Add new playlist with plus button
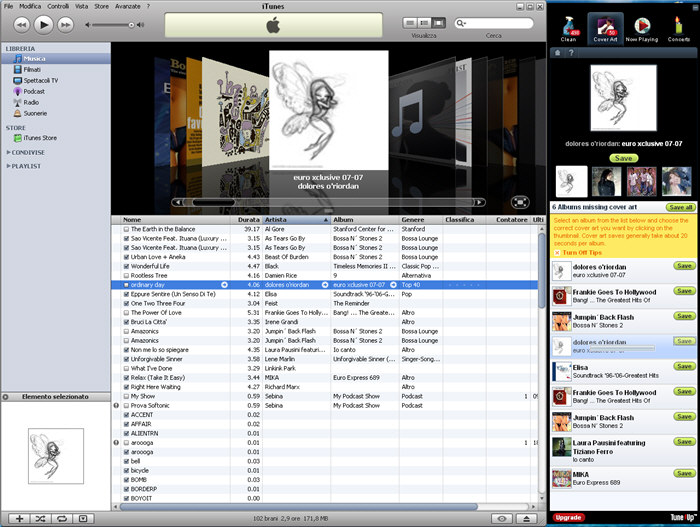The image size is (700, 527). click(x=20, y=519)
